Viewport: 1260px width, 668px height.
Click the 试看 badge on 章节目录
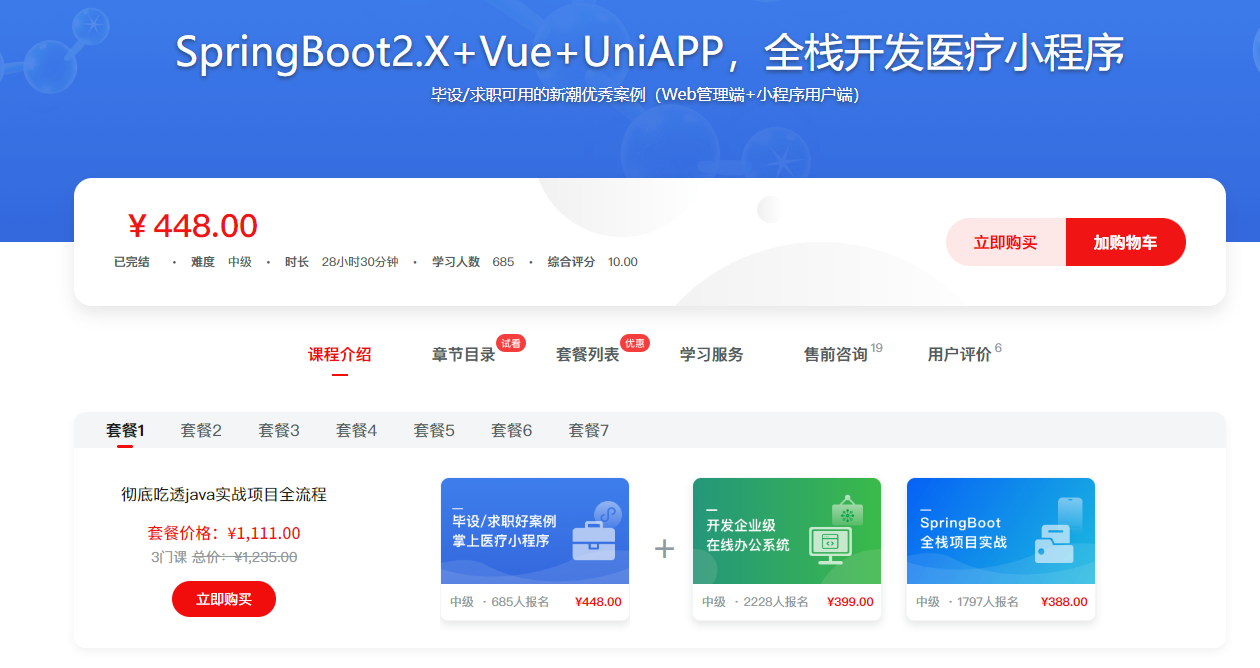pyautogui.click(x=511, y=343)
